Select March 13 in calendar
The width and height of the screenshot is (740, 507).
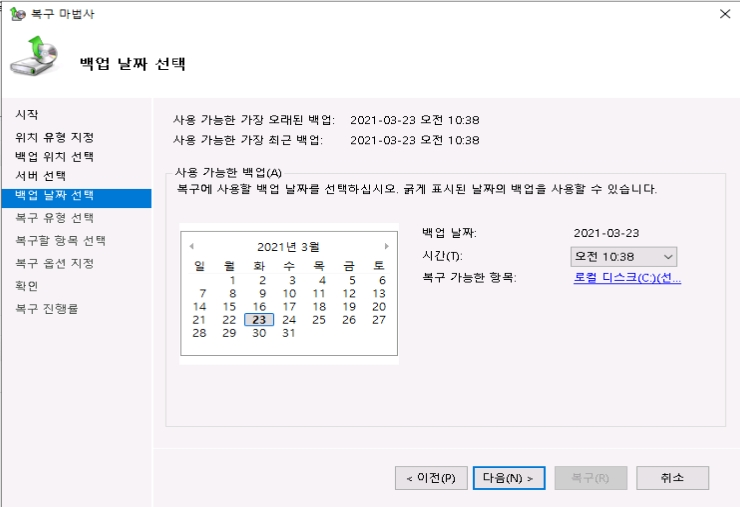pos(379,293)
